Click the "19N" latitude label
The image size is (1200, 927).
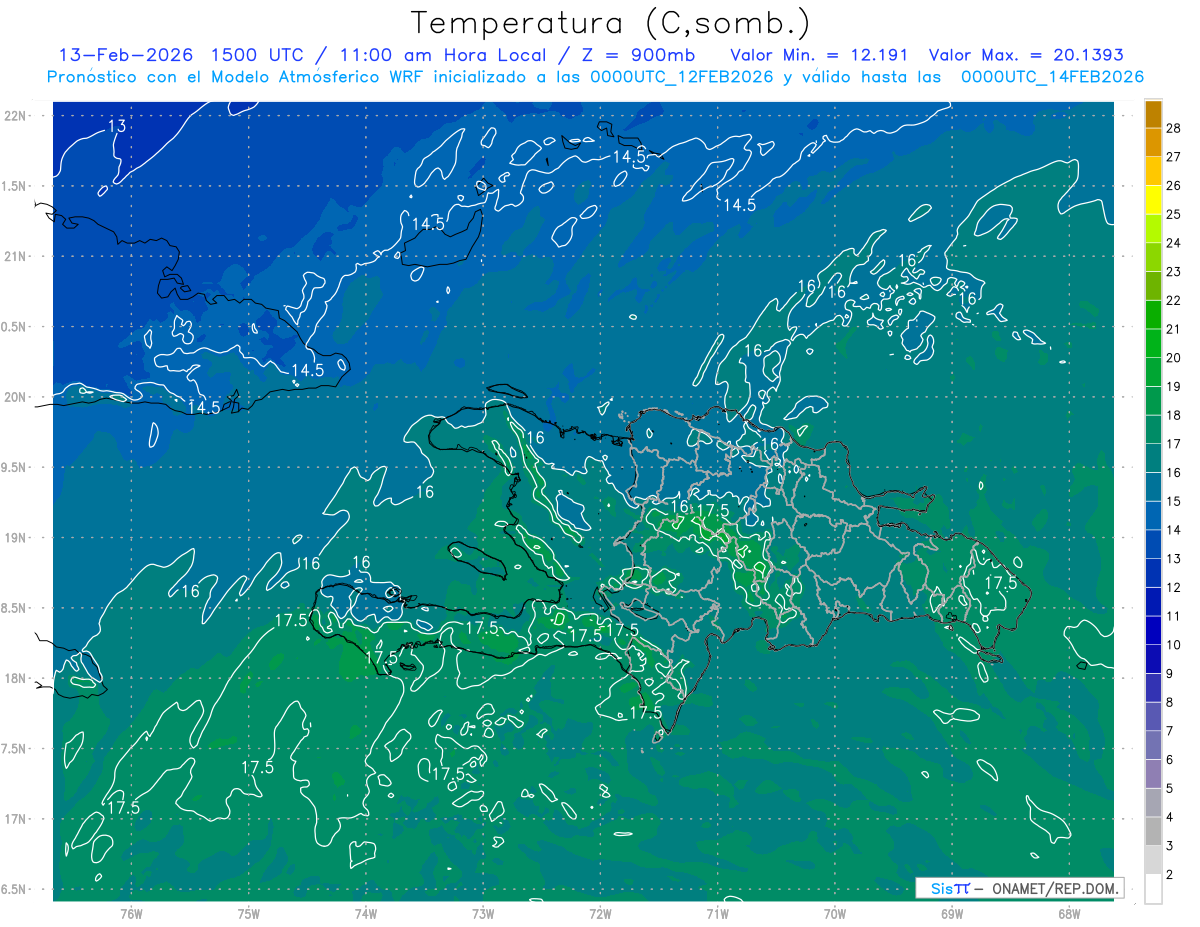coord(15,538)
